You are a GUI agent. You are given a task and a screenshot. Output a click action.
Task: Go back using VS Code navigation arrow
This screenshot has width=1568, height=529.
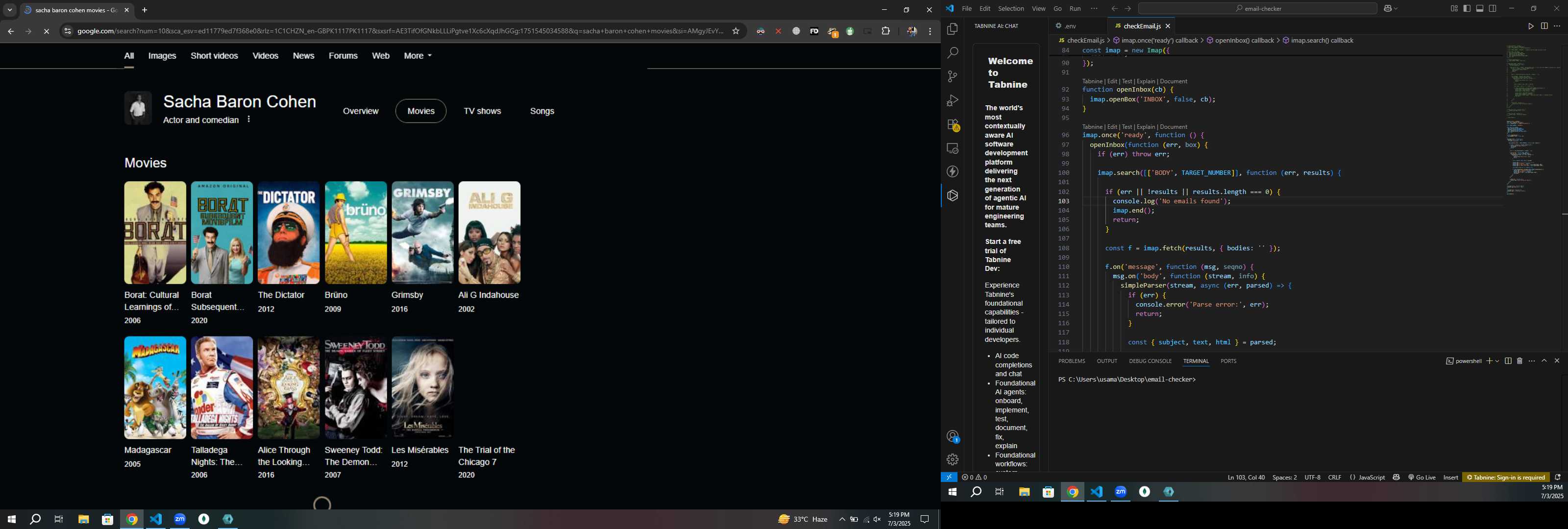pos(1114,8)
